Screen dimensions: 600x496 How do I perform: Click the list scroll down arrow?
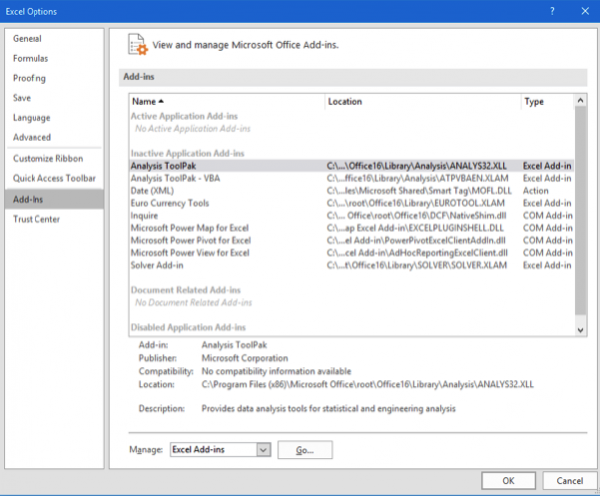580,330
